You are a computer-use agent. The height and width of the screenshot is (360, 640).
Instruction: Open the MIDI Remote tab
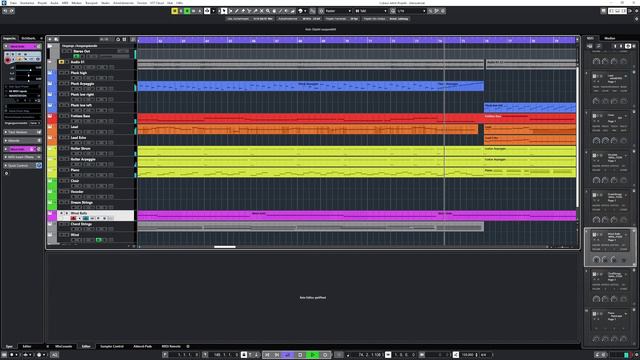[x=171, y=347]
